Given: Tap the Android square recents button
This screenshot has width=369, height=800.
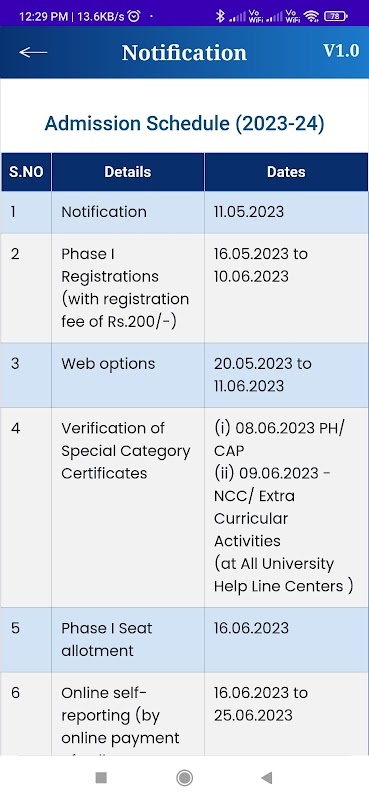Looking at the screenshot, I should [101, 778].
